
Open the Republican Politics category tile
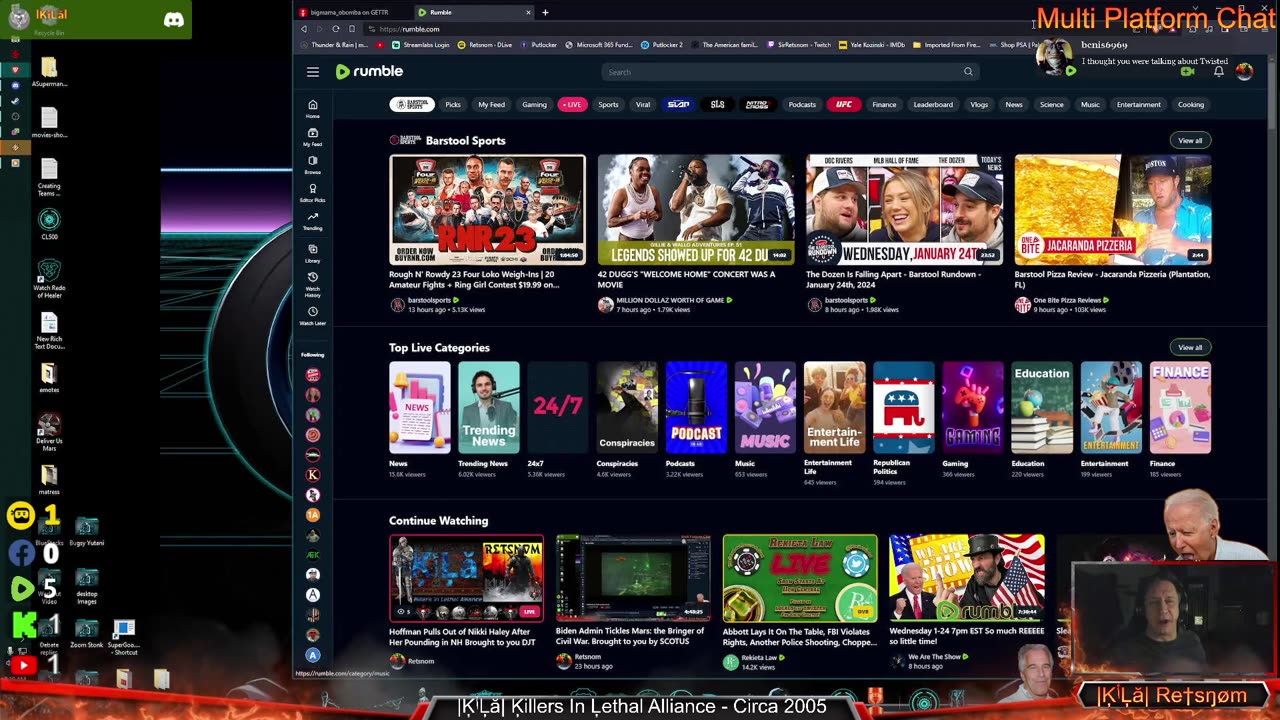pyautogui.click(x=904, y=407)
